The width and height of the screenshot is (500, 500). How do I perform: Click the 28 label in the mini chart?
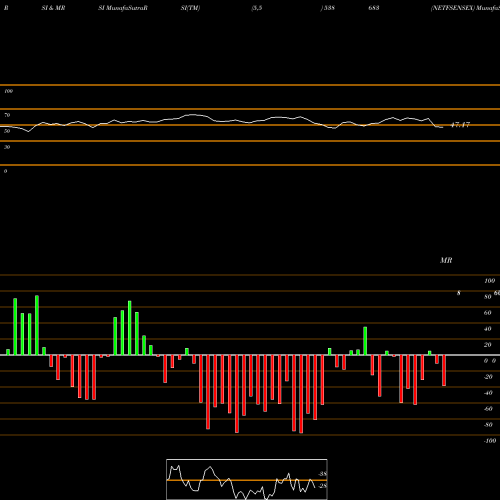pyautogui.click(x=323, y=486)
